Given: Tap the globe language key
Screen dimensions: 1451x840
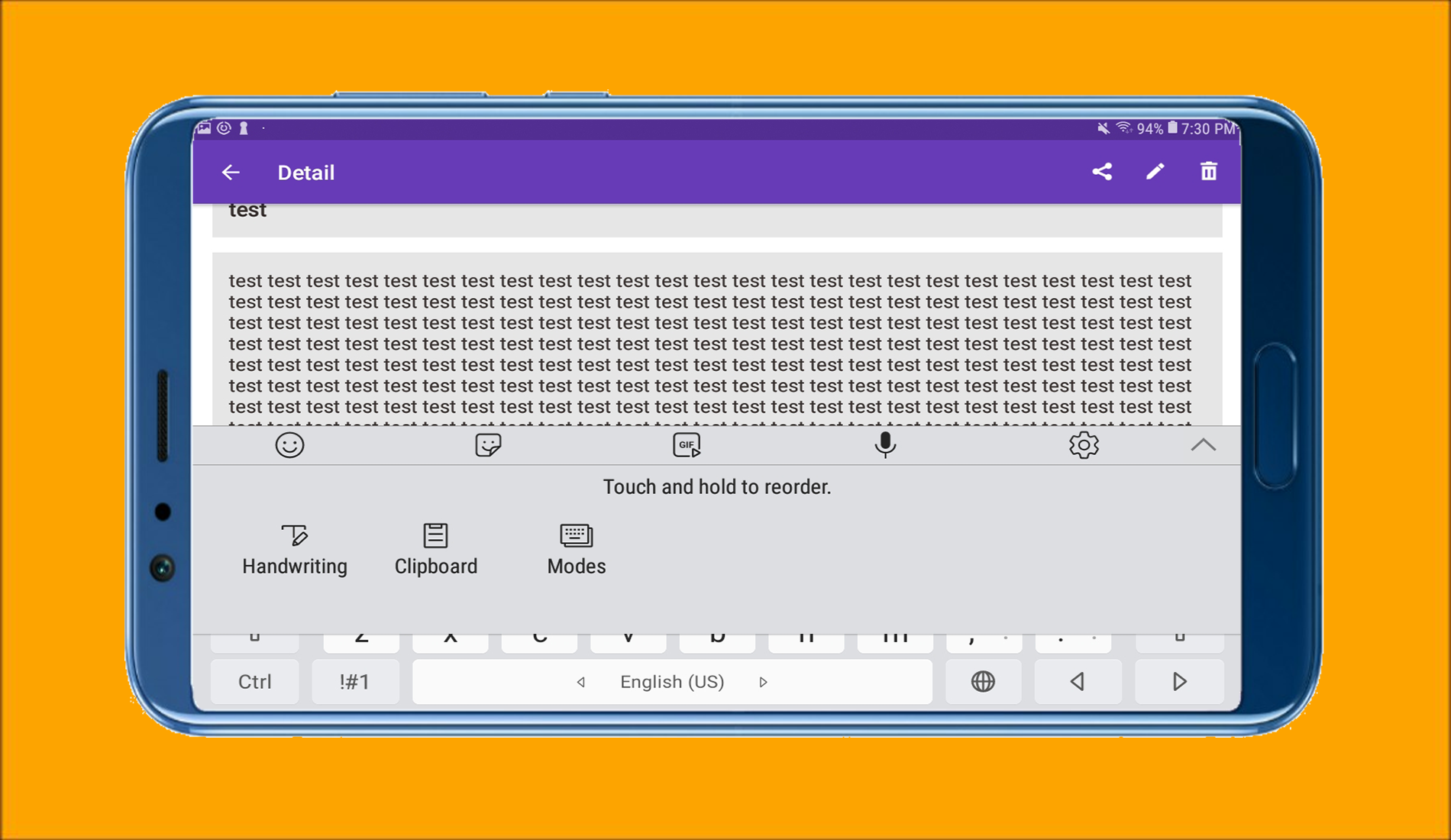Looking at the screenshot, I should pos(983,682).
